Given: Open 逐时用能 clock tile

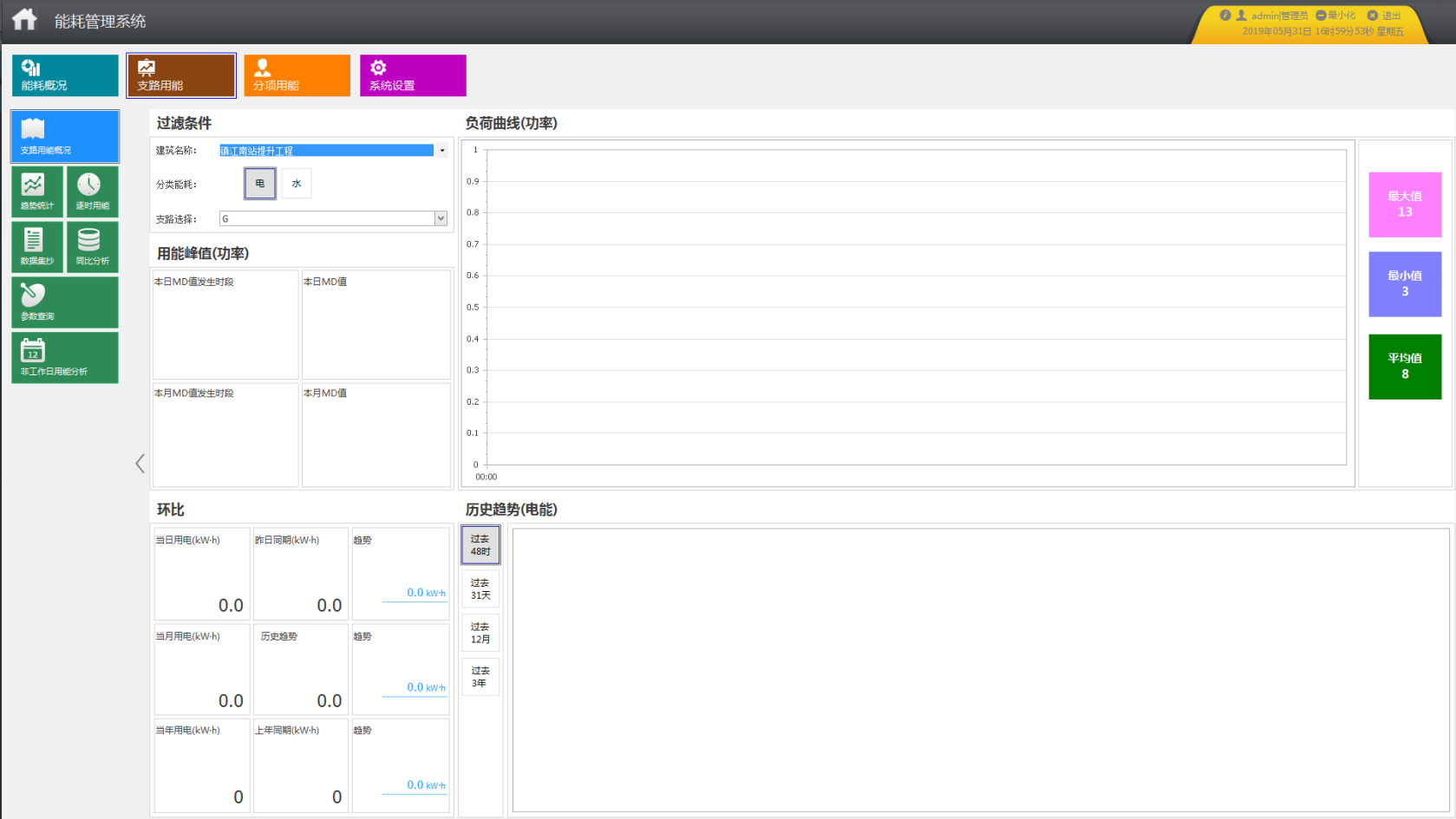Looking at the screenshot, I should (93, 192).
